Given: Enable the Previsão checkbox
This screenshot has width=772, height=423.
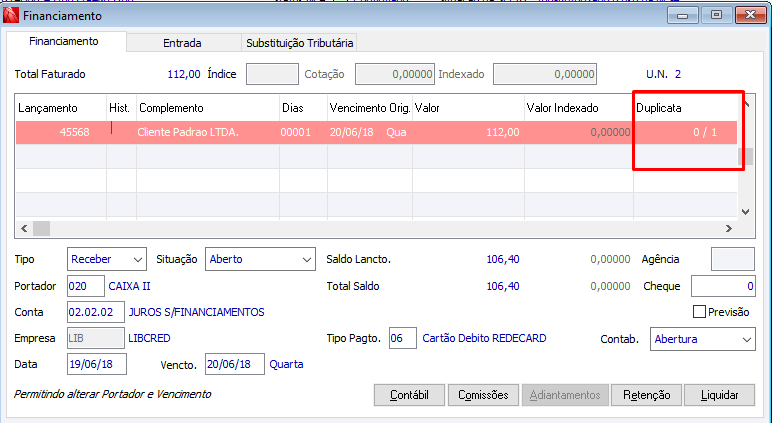Looking at the screenshot, I should click(699, 312).
